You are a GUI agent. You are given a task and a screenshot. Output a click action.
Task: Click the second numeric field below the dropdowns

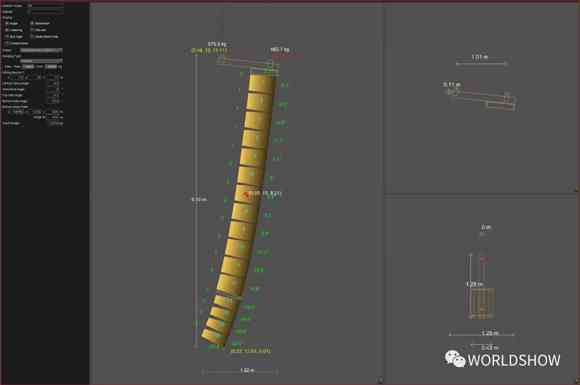point(51,67)
